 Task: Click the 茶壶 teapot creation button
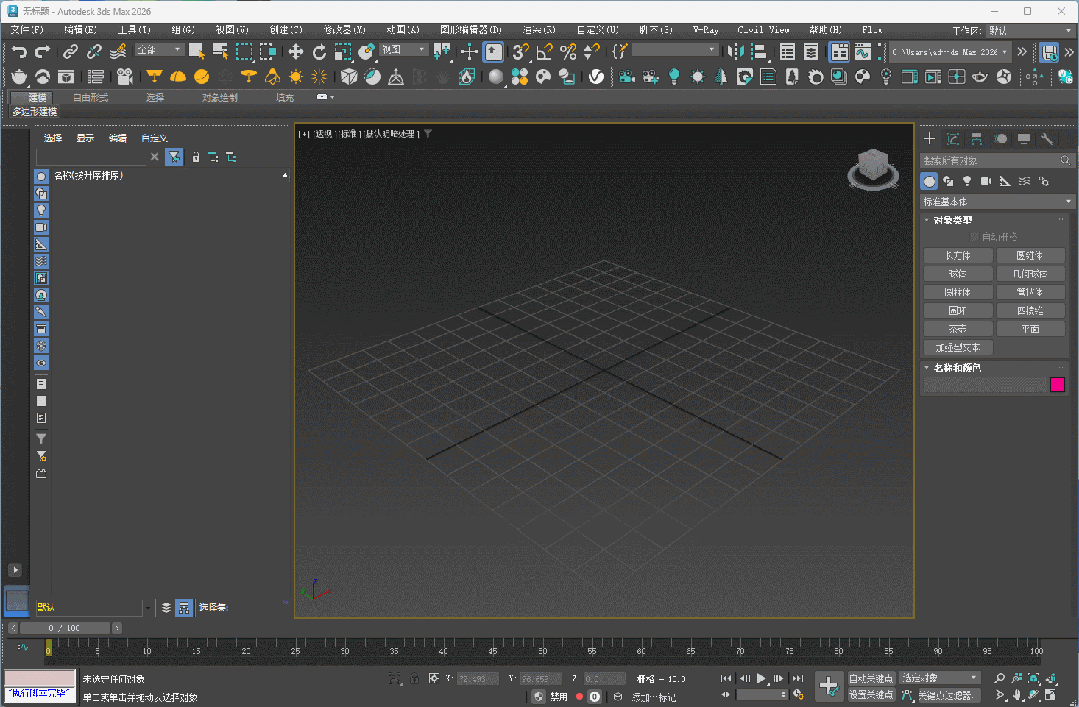958,328
